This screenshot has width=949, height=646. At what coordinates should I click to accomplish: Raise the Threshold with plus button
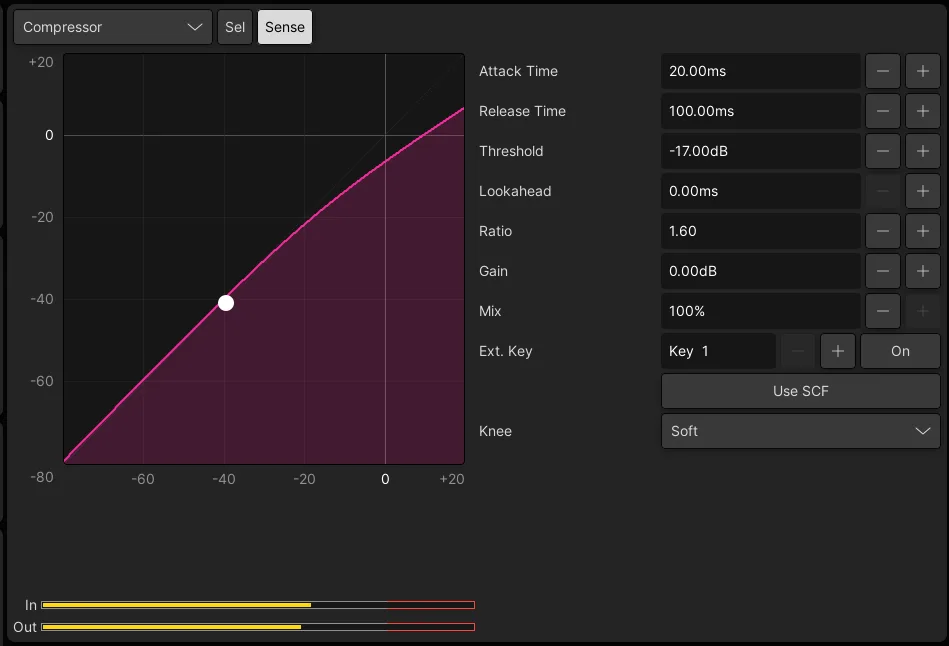(x=922, y=151)
